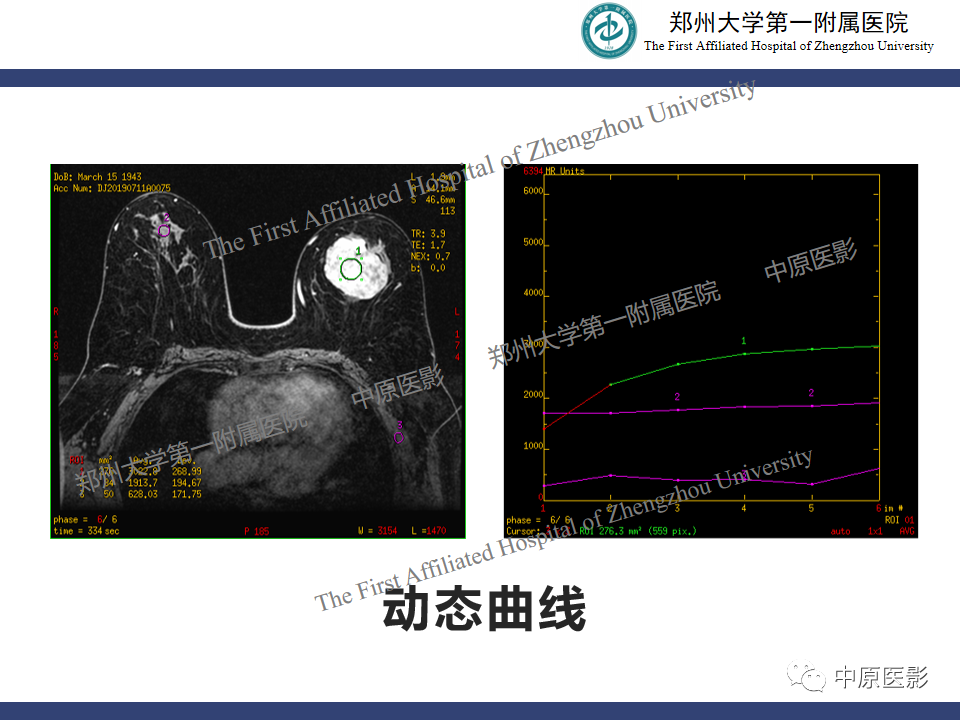Click the 'W = 3154' window value
The height and width of the screenshot is (720, 960).
click(x=378, y=530)
